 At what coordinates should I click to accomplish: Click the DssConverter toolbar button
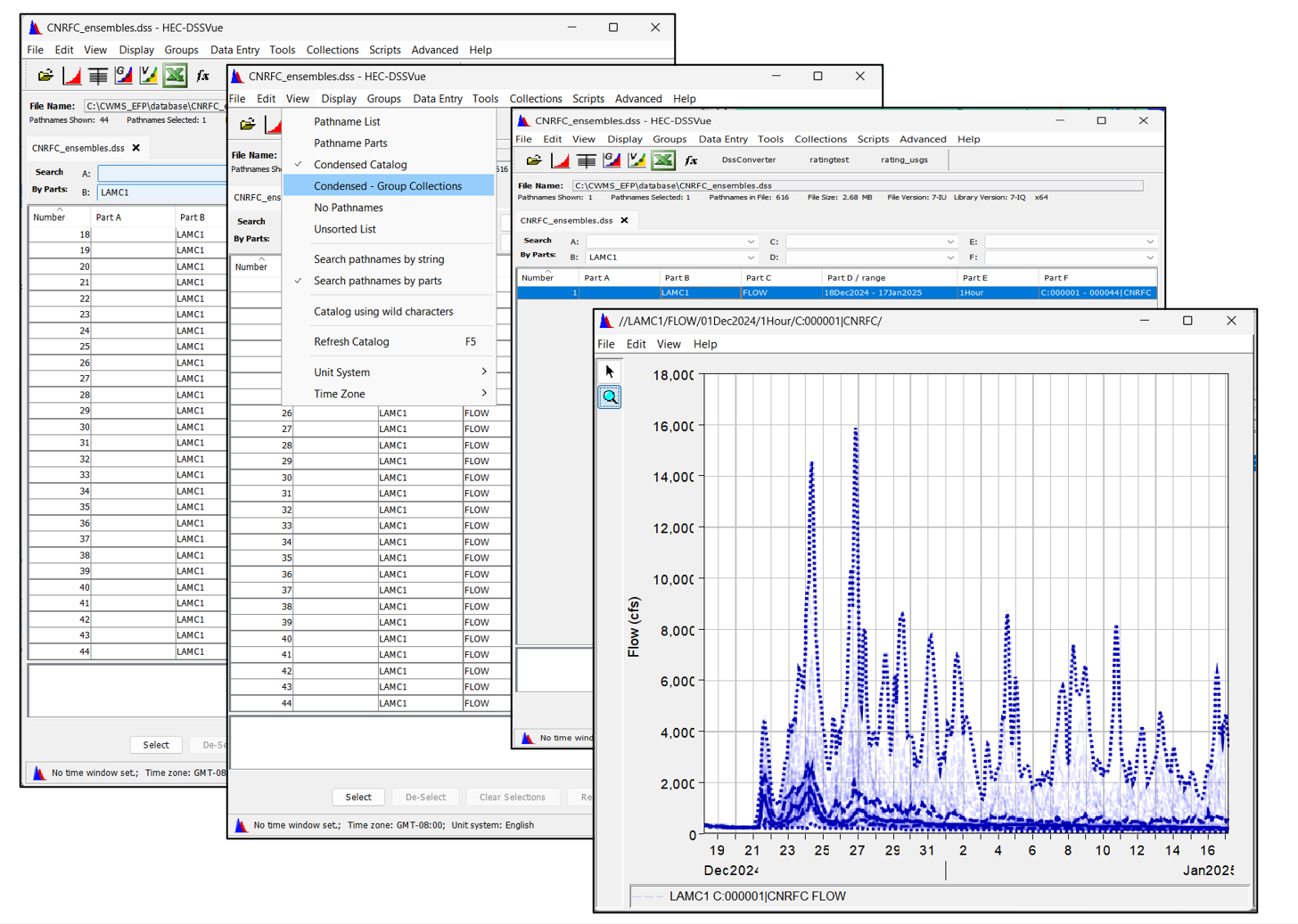coord(748,160)
